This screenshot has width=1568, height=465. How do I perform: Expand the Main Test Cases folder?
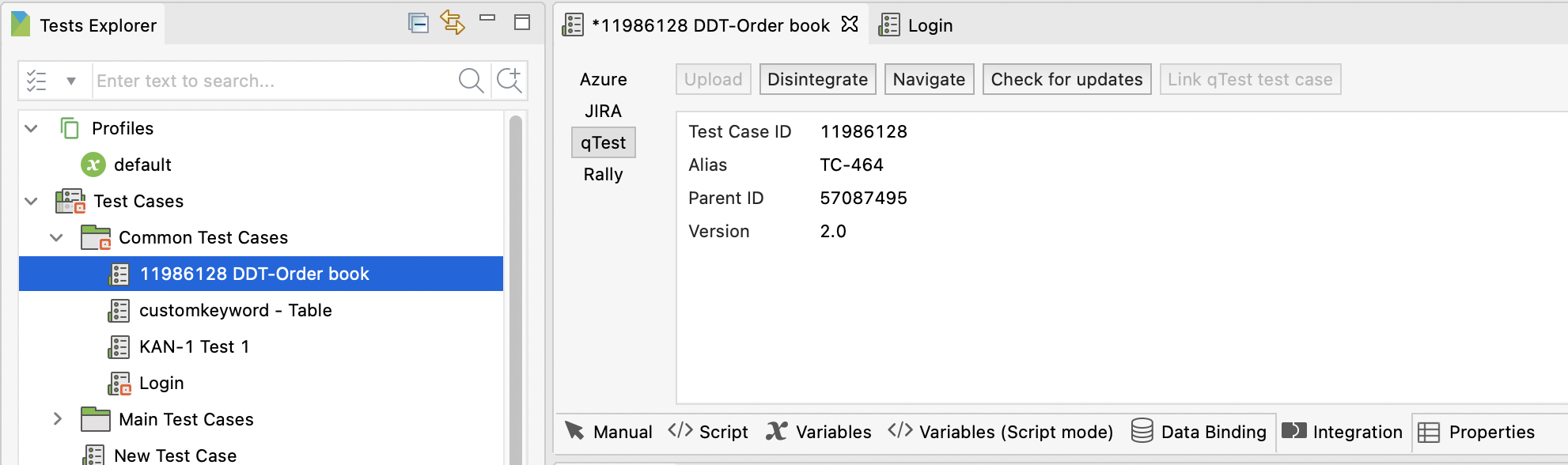click(57, 419)
